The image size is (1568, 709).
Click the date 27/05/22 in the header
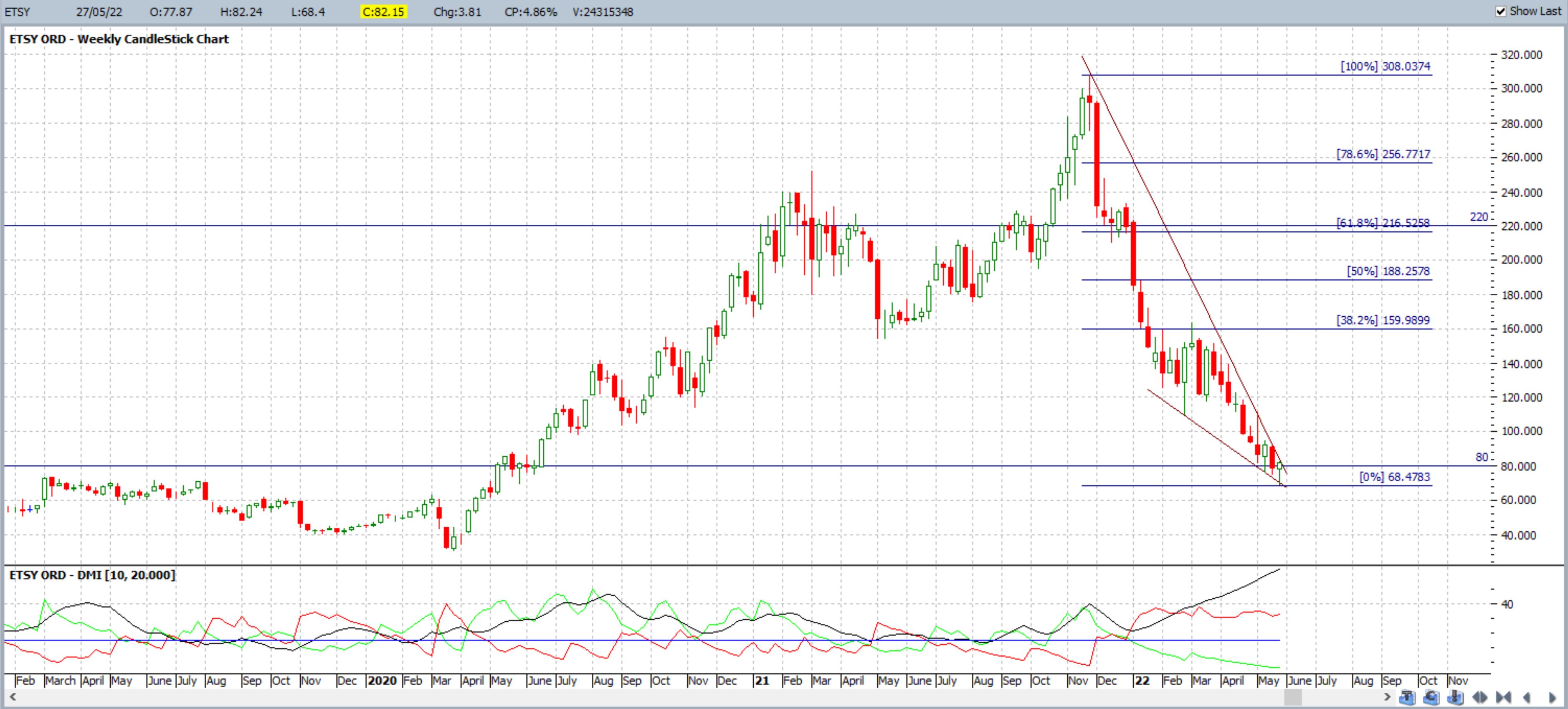click(x=99, y=12)
